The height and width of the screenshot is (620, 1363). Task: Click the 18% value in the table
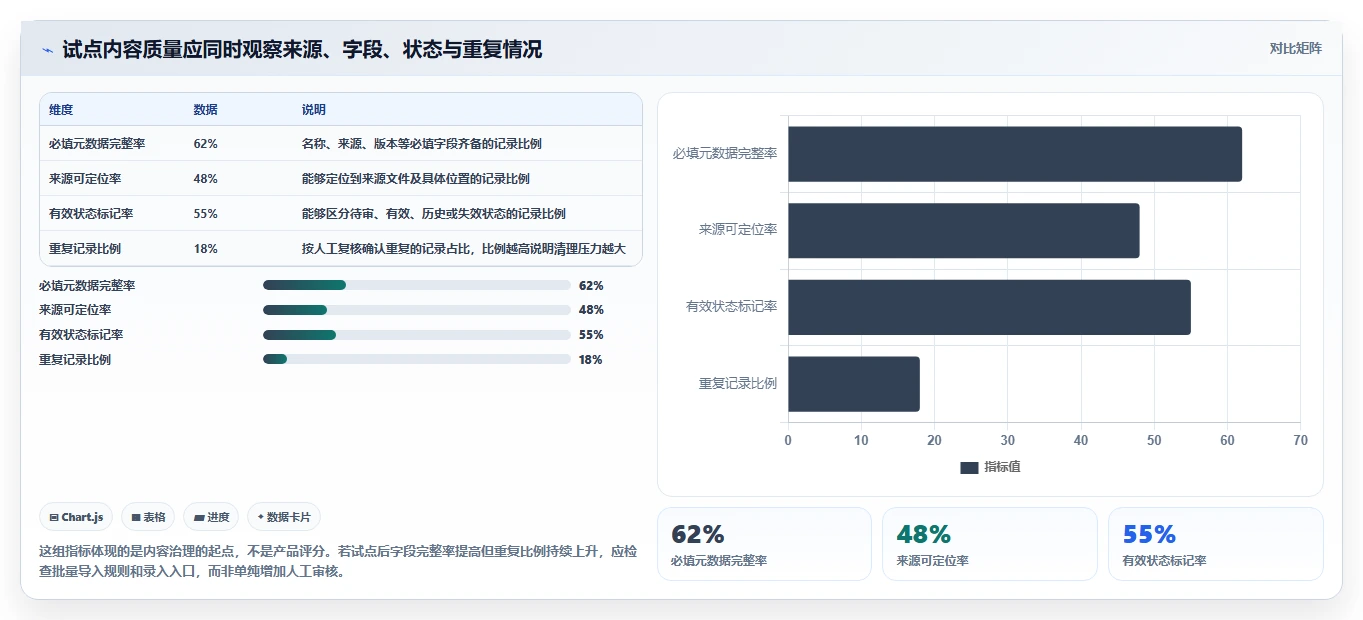point(205,249)
